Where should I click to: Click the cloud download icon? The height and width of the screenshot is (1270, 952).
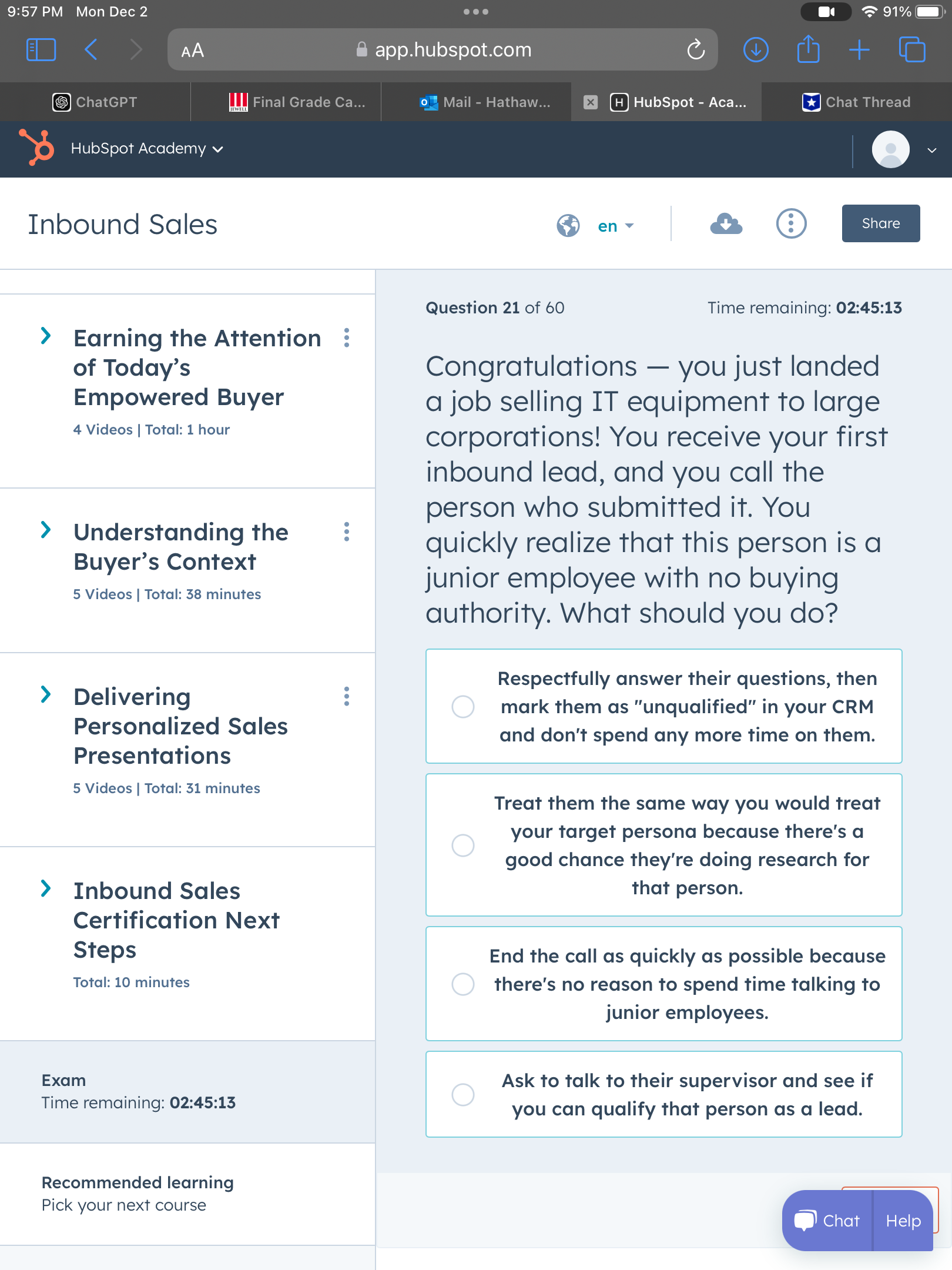point(726,224)
